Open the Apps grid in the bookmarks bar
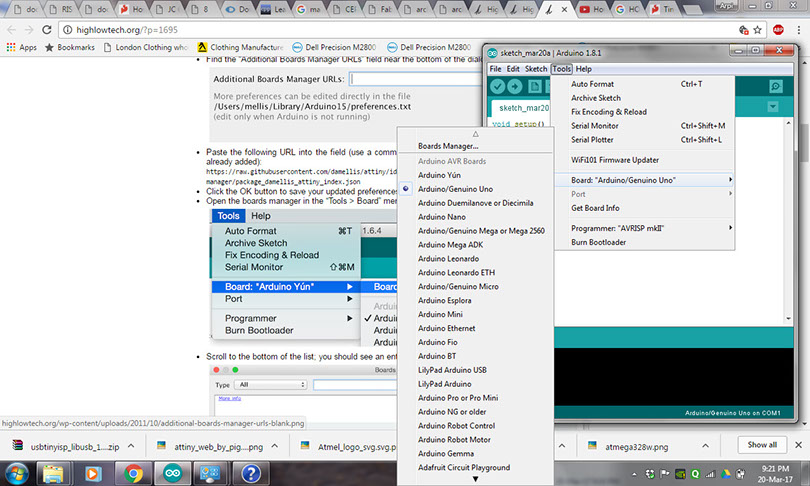 [x=21, y=47]
